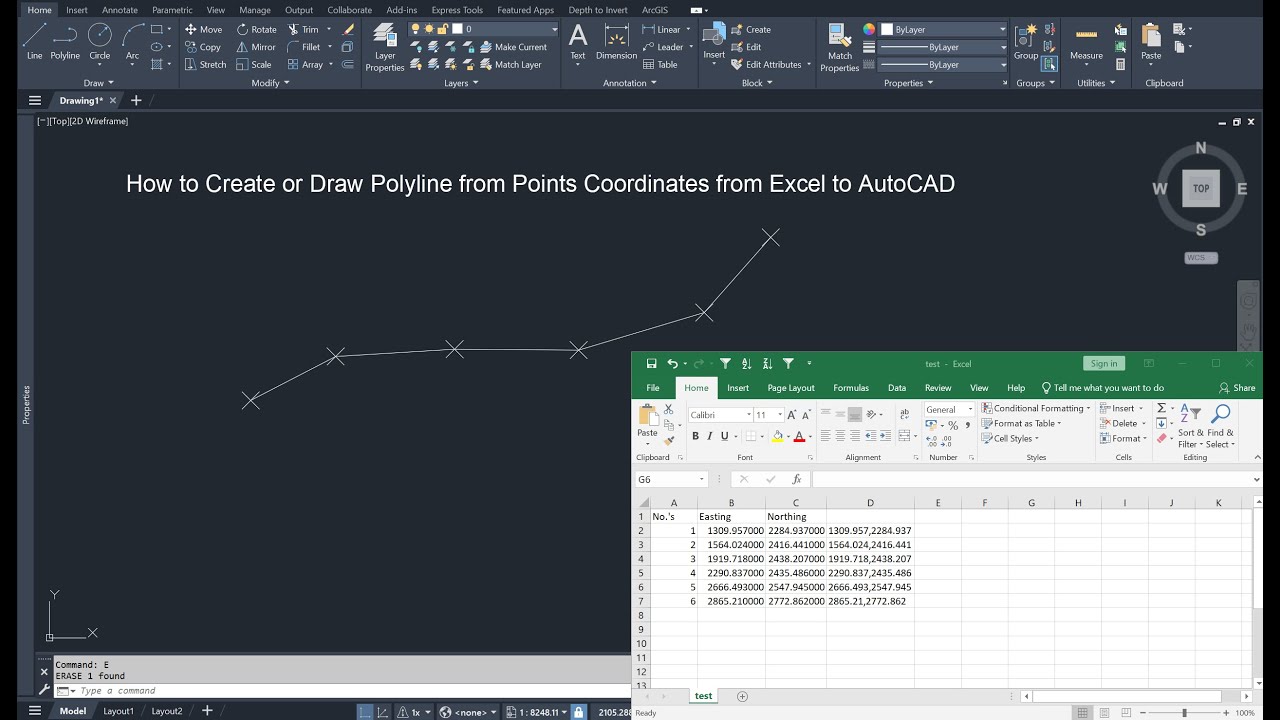
Task: Click the Excel zoom slider
Action: coord(1184,713)
